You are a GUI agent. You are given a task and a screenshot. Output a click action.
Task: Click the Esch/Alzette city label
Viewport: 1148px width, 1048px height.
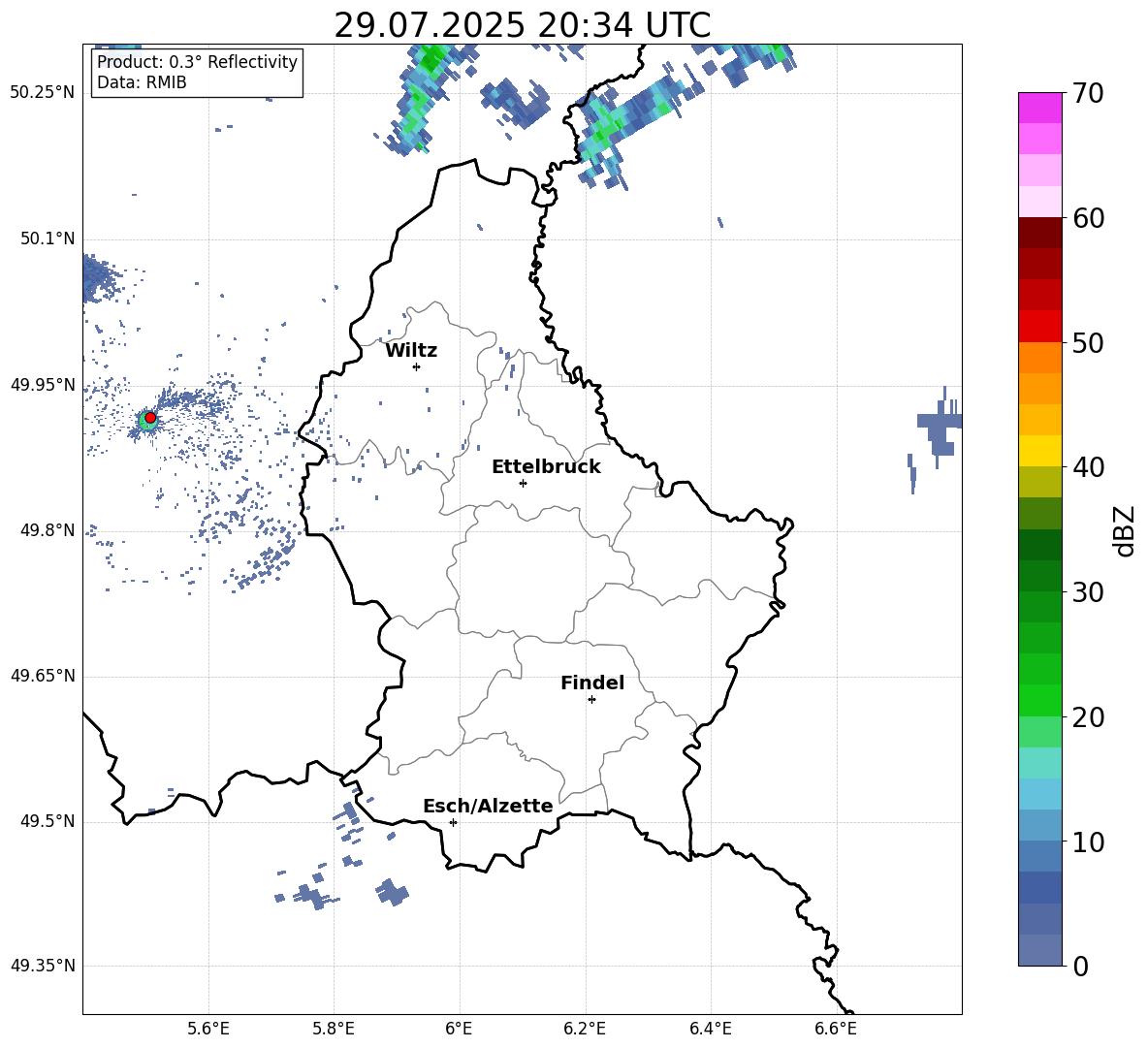point(488,806)
